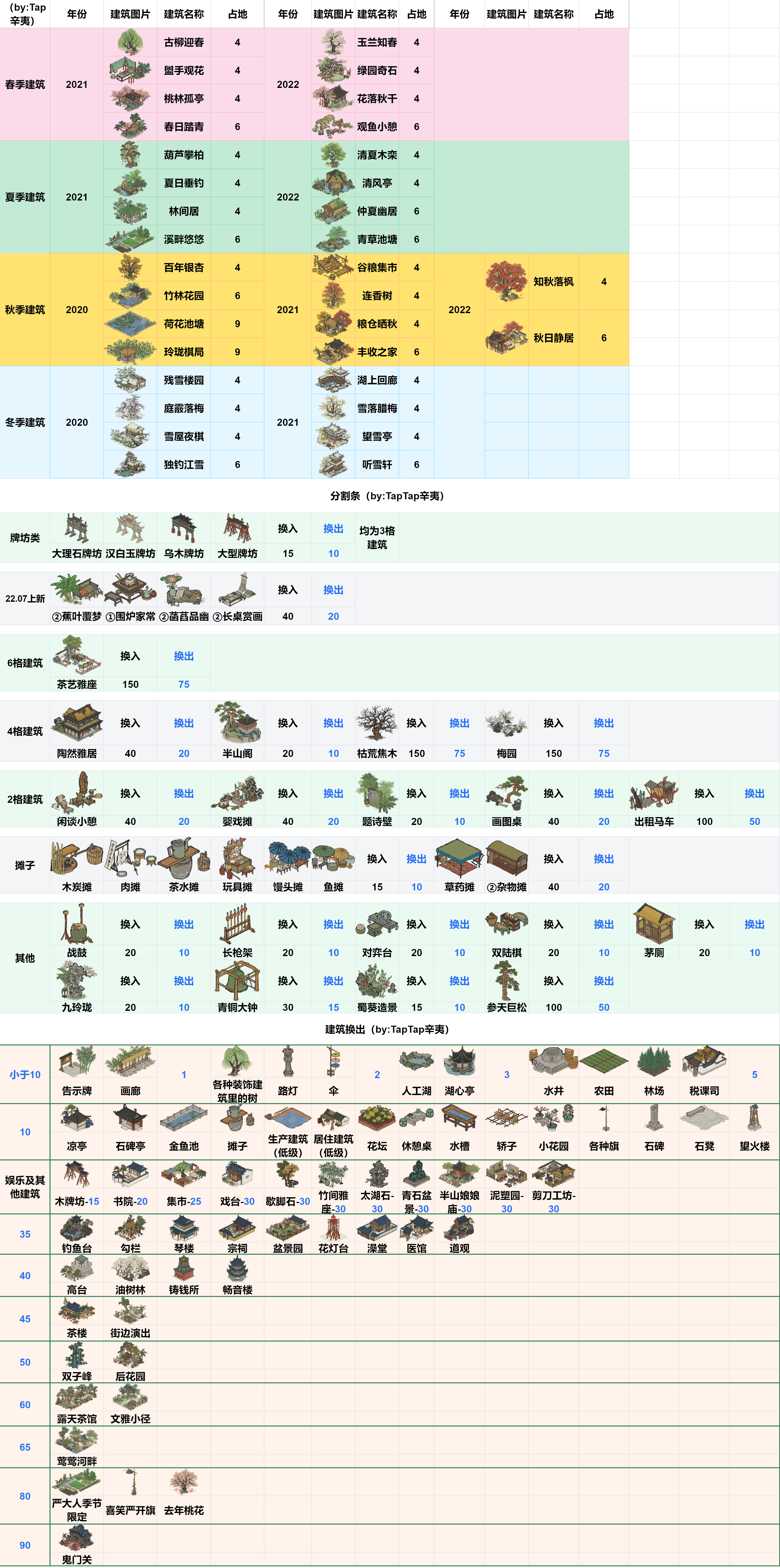Click the 各种装饰建筑里的树 label
The image size is (780, 1568).
[237, 1091]
